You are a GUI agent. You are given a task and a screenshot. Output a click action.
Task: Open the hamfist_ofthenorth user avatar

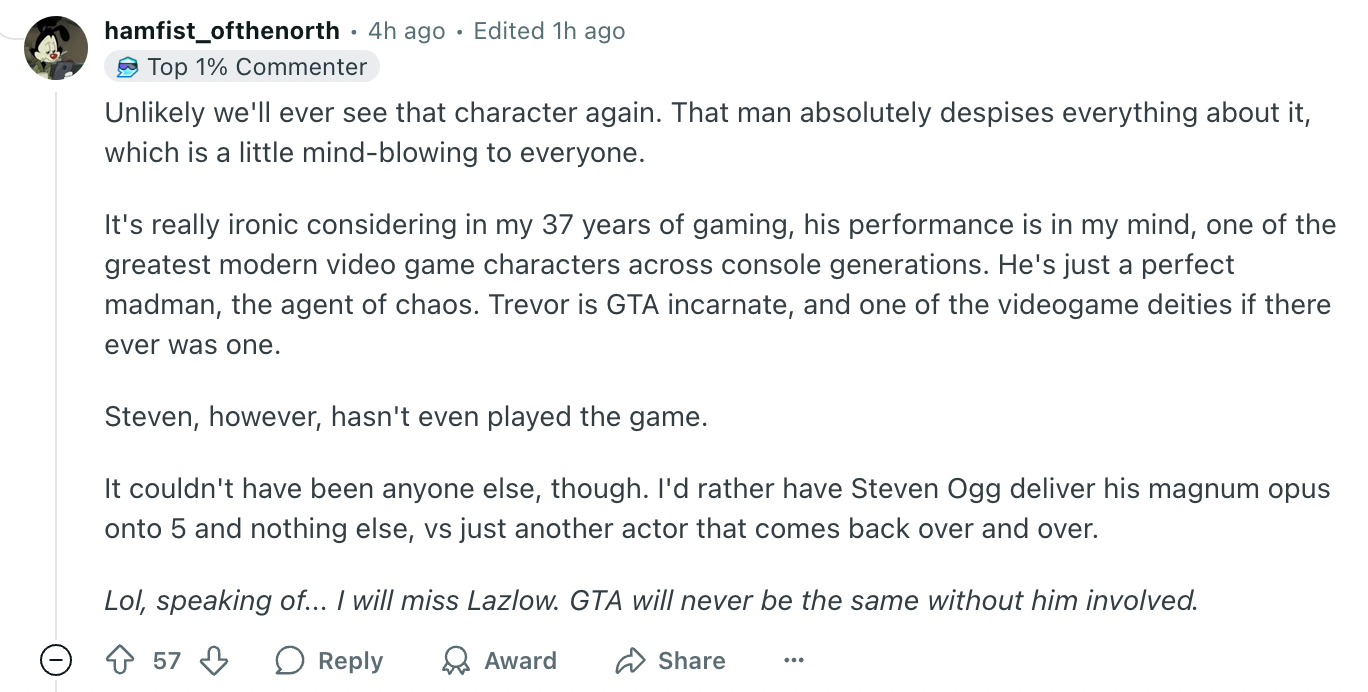pos(56,47)
